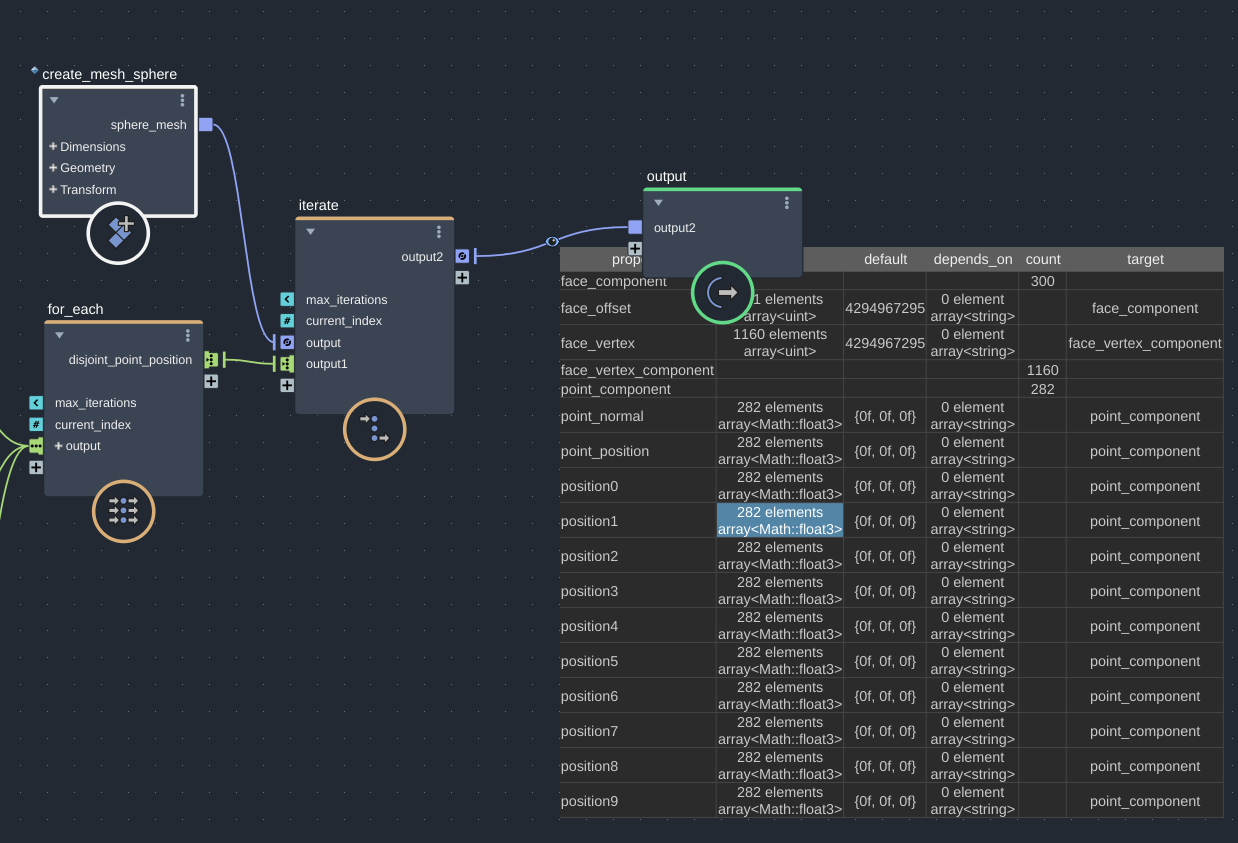
Task: Click the for_each output input port
Action: (x=36, y=446)
